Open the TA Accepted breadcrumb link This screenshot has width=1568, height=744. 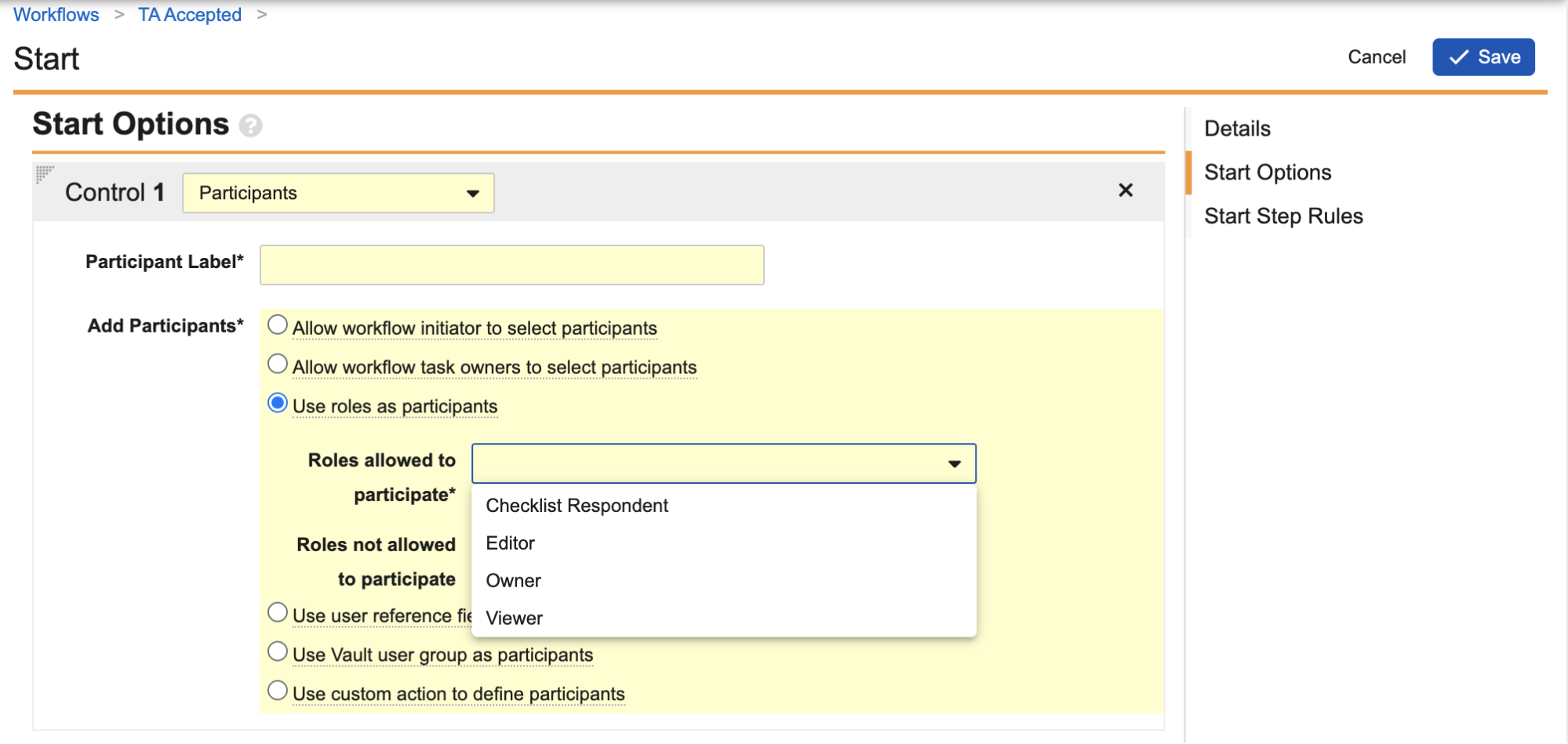point(190,15)
